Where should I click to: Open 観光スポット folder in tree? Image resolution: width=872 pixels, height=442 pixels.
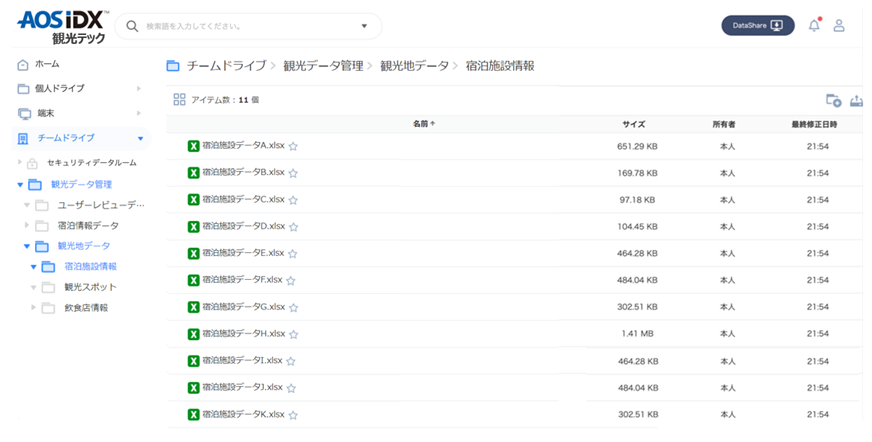[x=90, y=287]
